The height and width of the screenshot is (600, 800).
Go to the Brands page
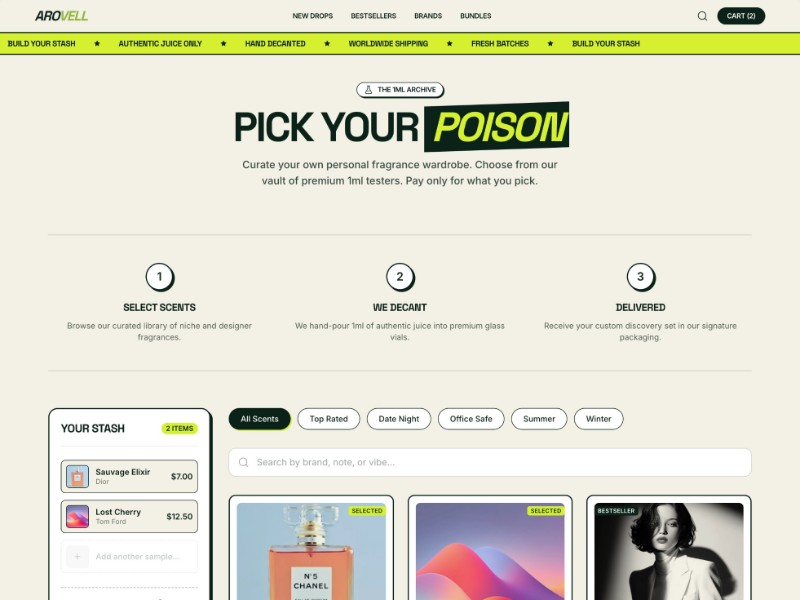point(428,16)
